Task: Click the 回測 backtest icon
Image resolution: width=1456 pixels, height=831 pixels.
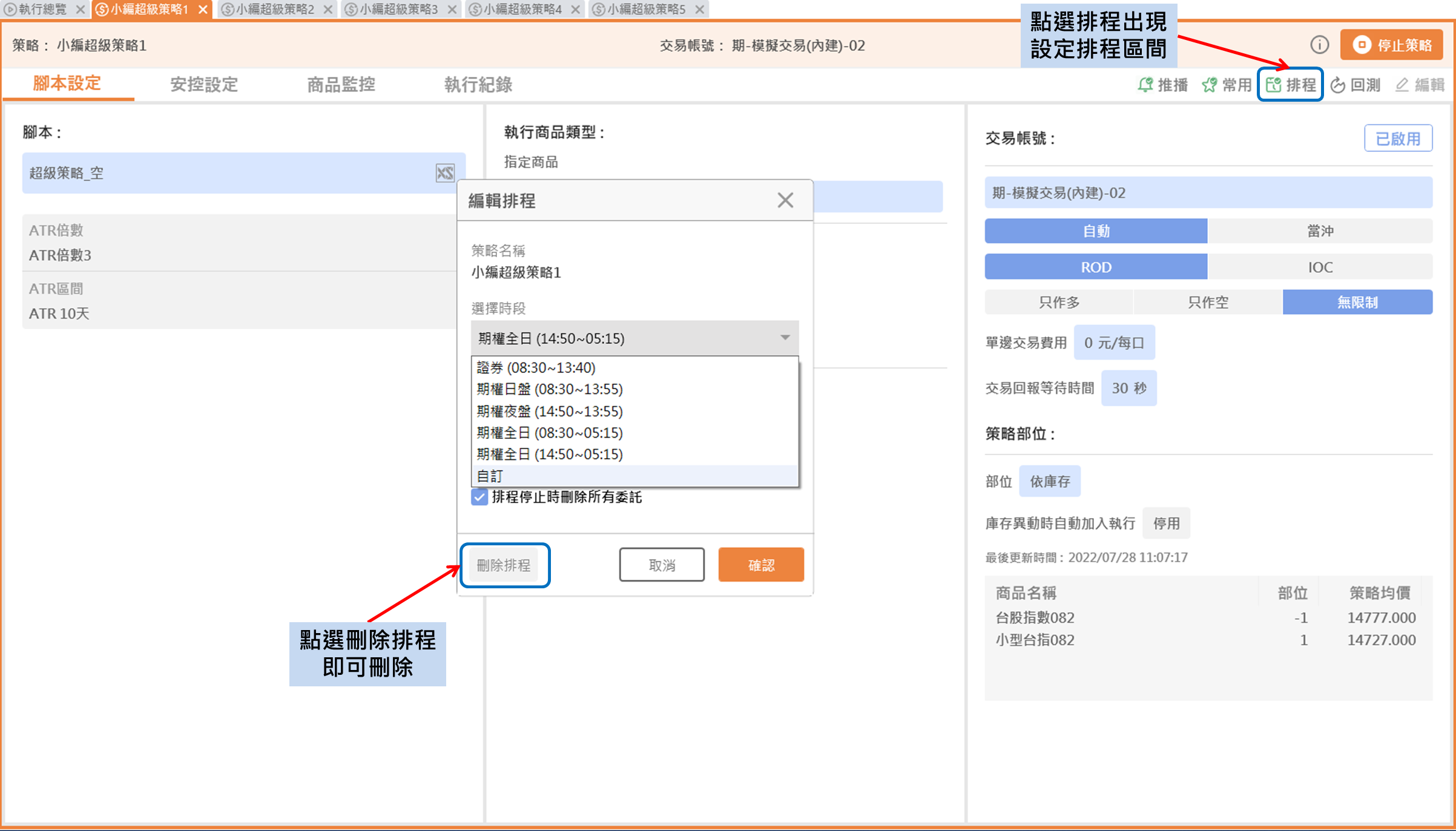Action: [1338, 85]
